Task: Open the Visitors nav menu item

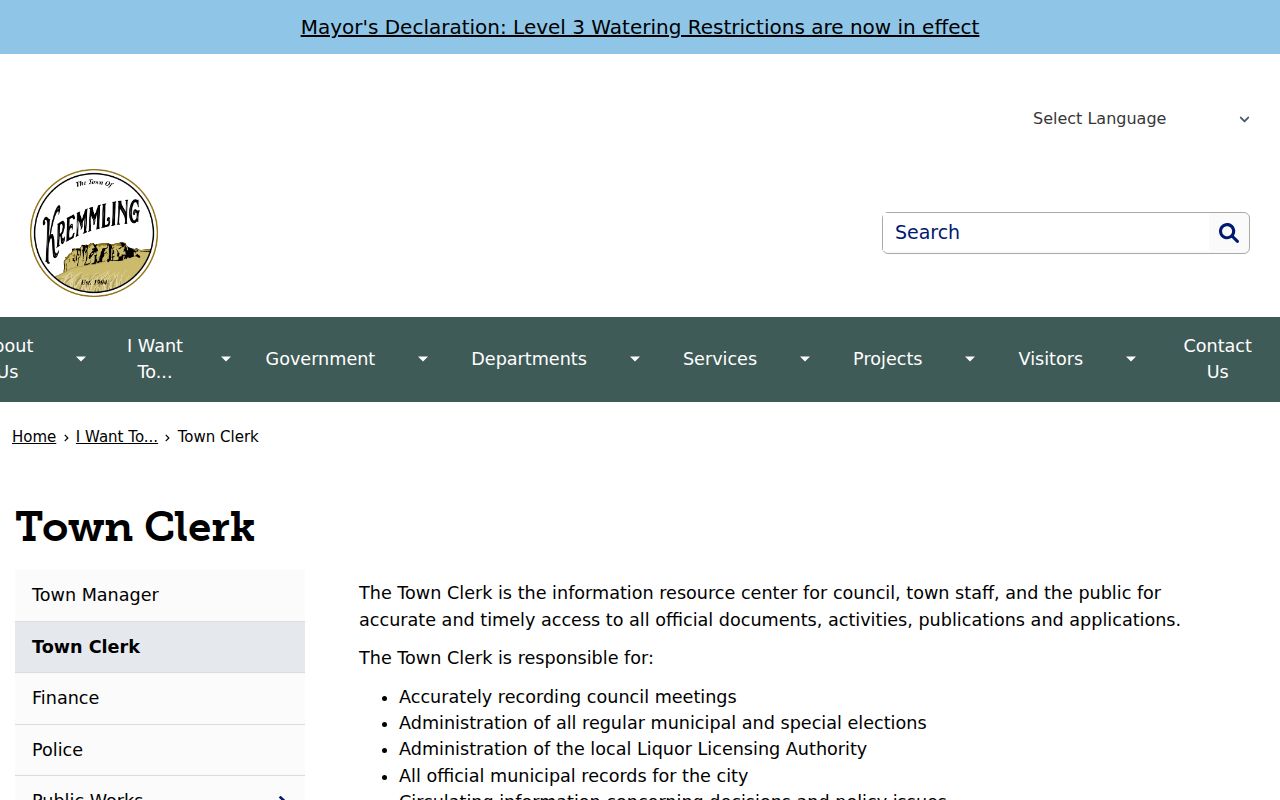Action: click(1050, 359)
